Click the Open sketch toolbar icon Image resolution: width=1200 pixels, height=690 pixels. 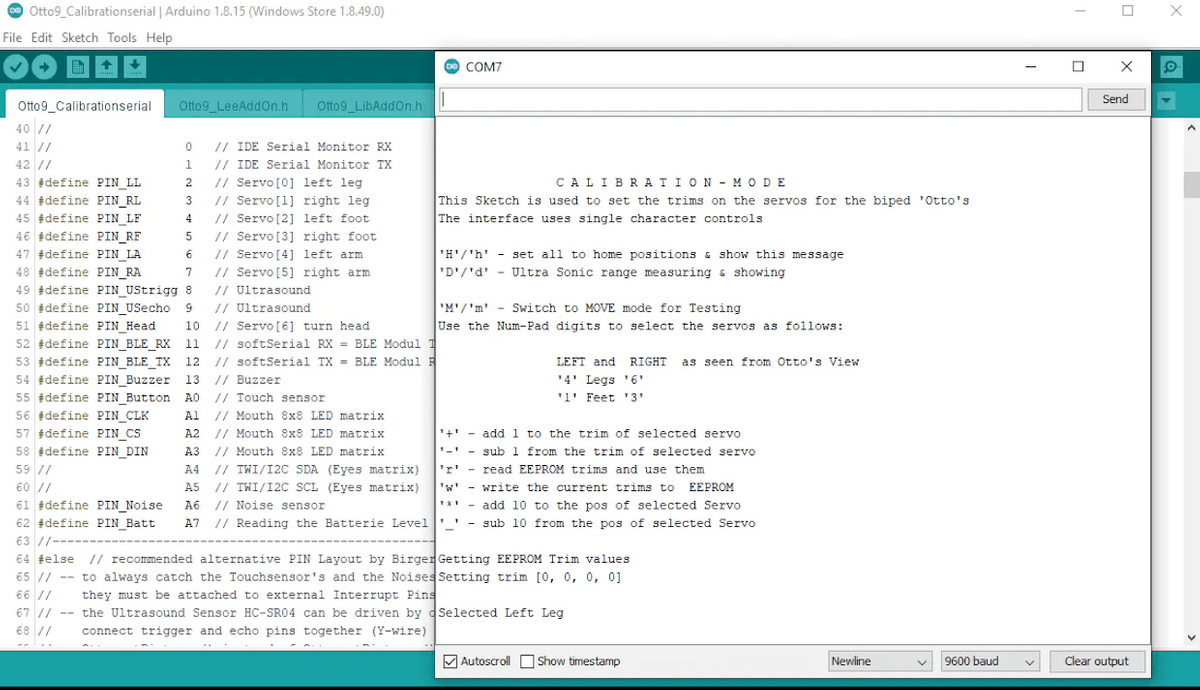pos(106,67)
